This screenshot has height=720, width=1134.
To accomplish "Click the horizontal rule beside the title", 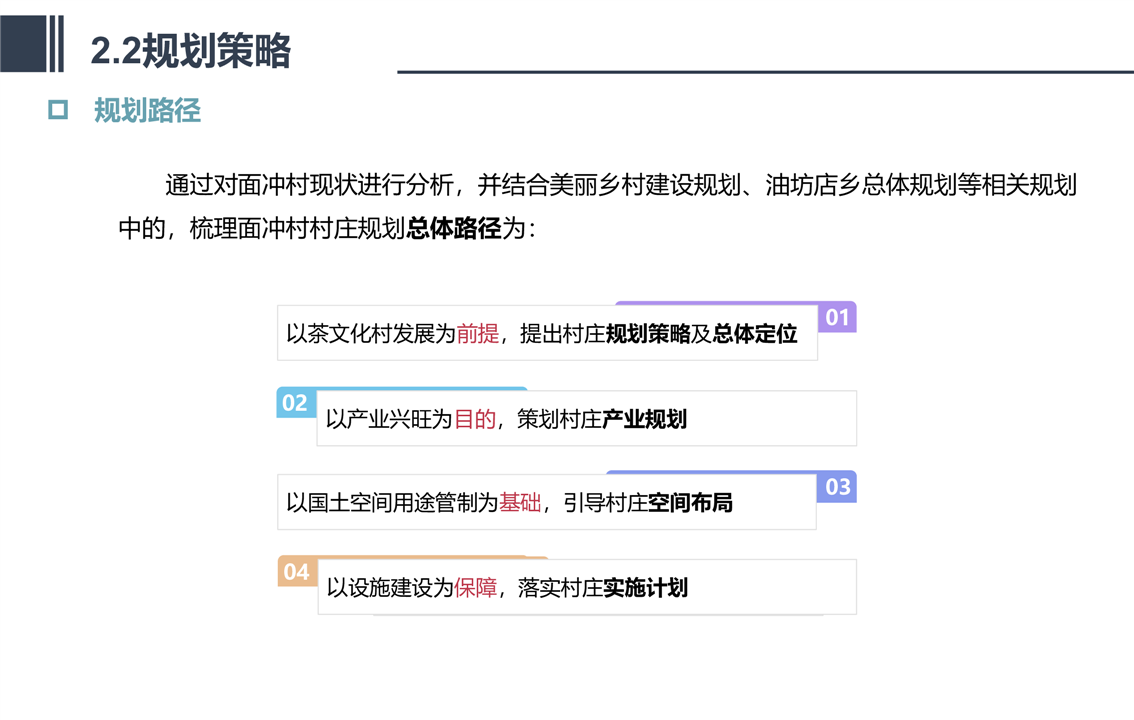I will [x=765, y=72].
